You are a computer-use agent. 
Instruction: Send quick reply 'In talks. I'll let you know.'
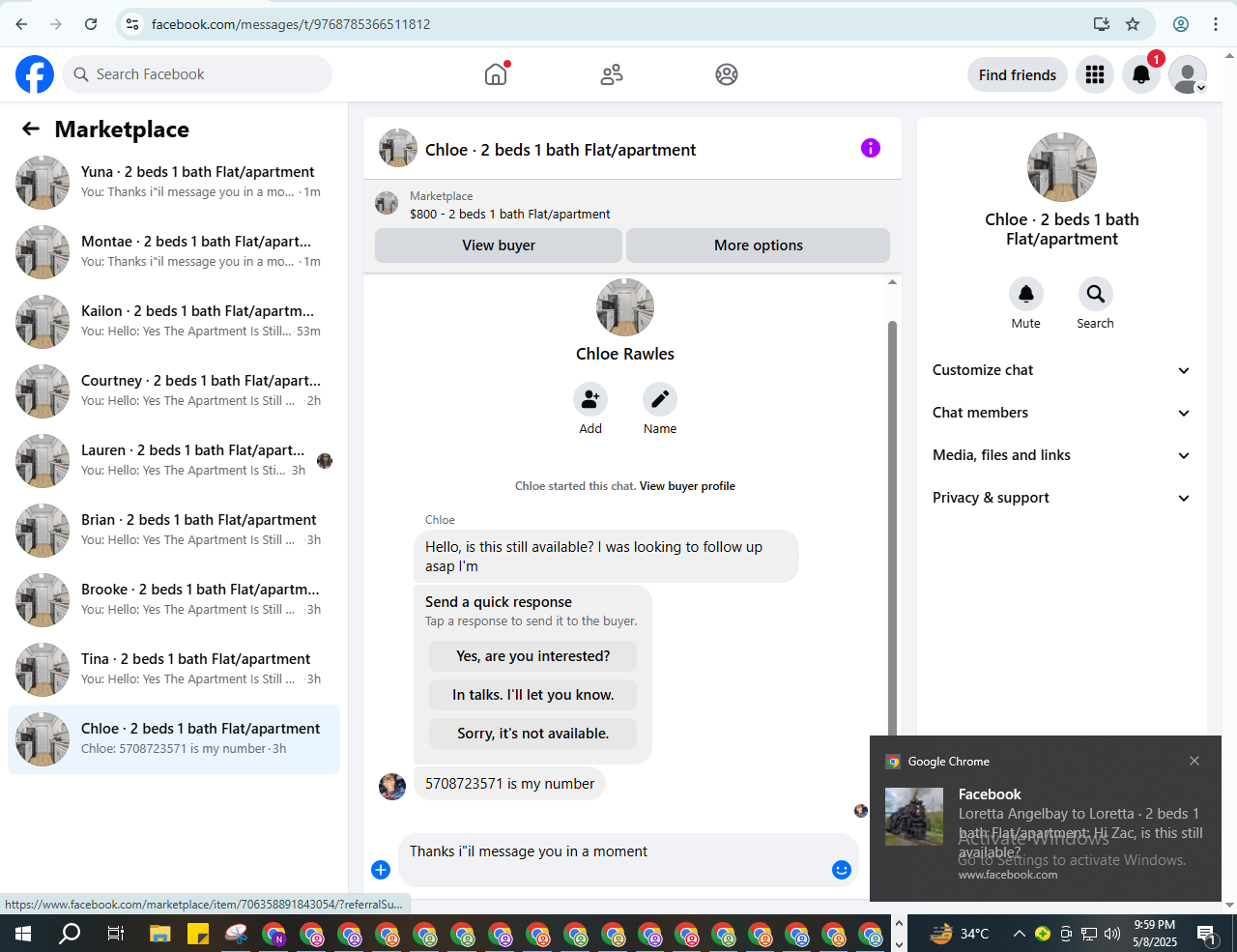533,695
